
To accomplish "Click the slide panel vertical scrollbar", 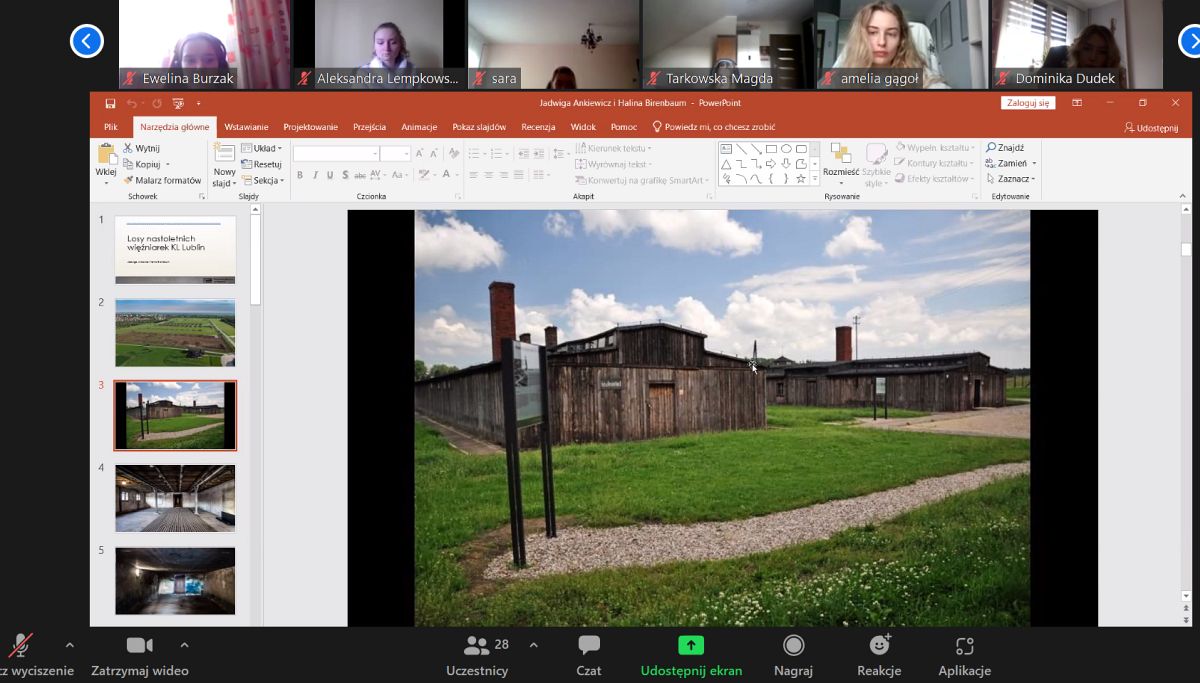I will tap(255, 260).
